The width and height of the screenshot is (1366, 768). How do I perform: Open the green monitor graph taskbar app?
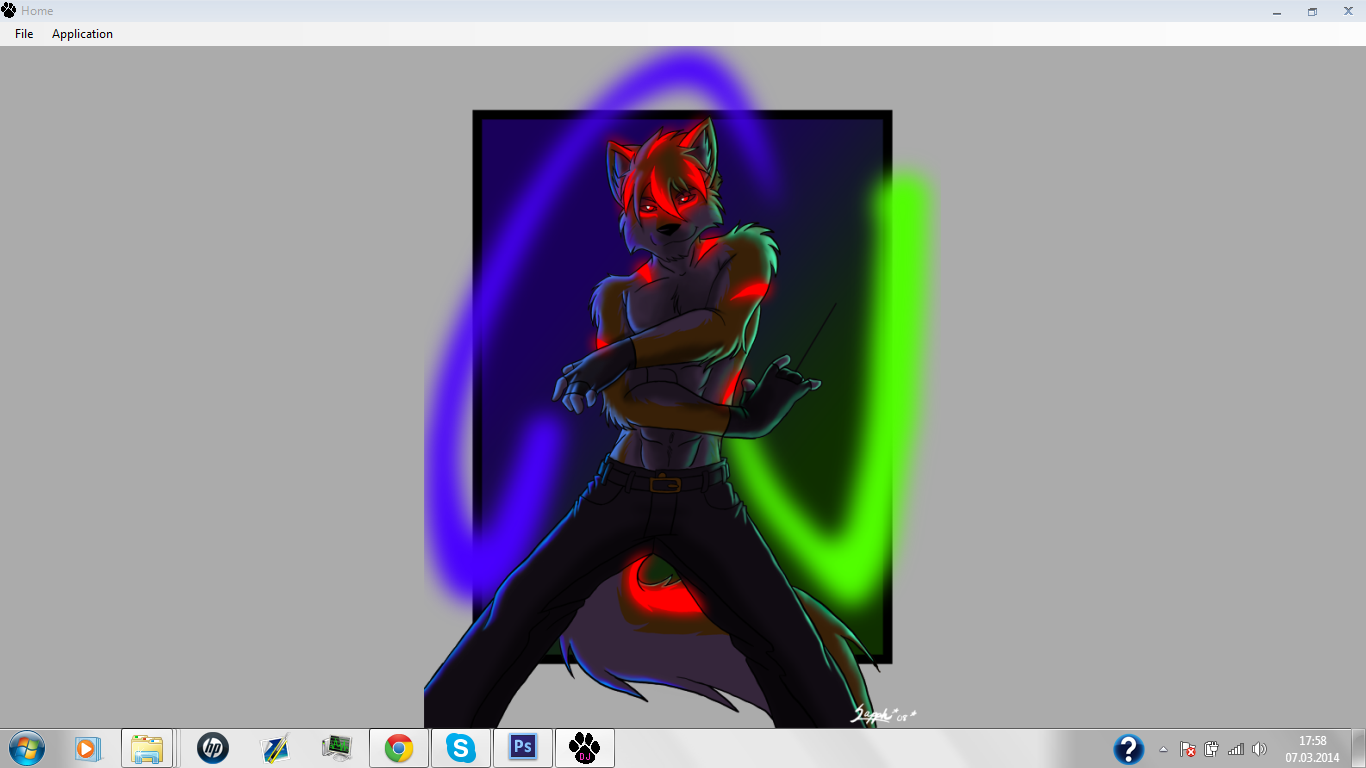tap(337, 748)
